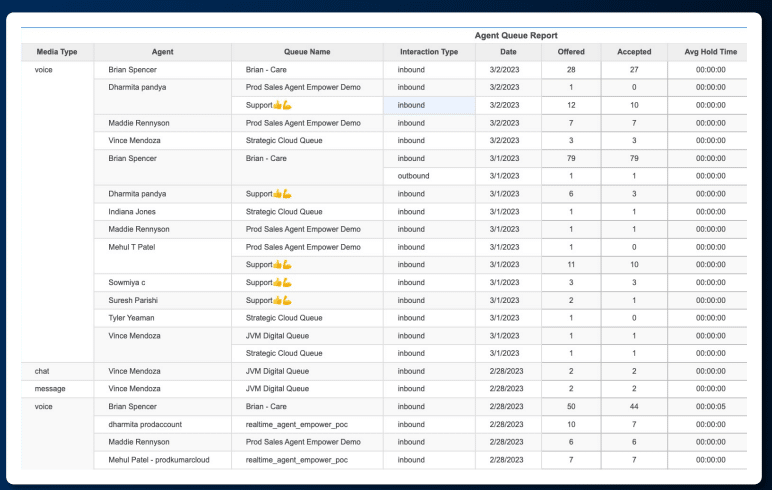Click the outbound interaction type cell
Screen dimensions: 772x490
(429, 176)
